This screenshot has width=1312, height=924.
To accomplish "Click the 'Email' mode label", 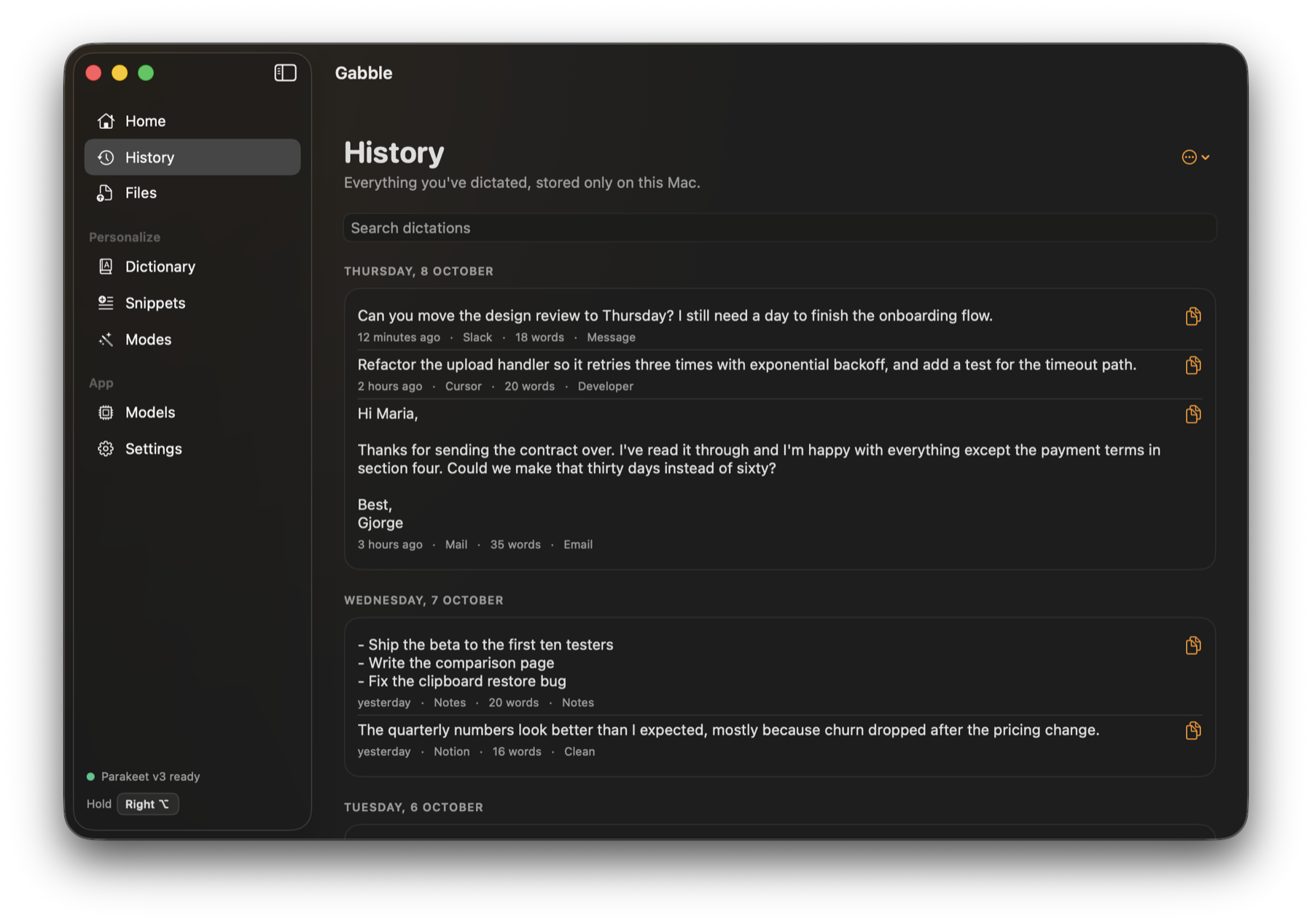I will click(x=578, y=544).
